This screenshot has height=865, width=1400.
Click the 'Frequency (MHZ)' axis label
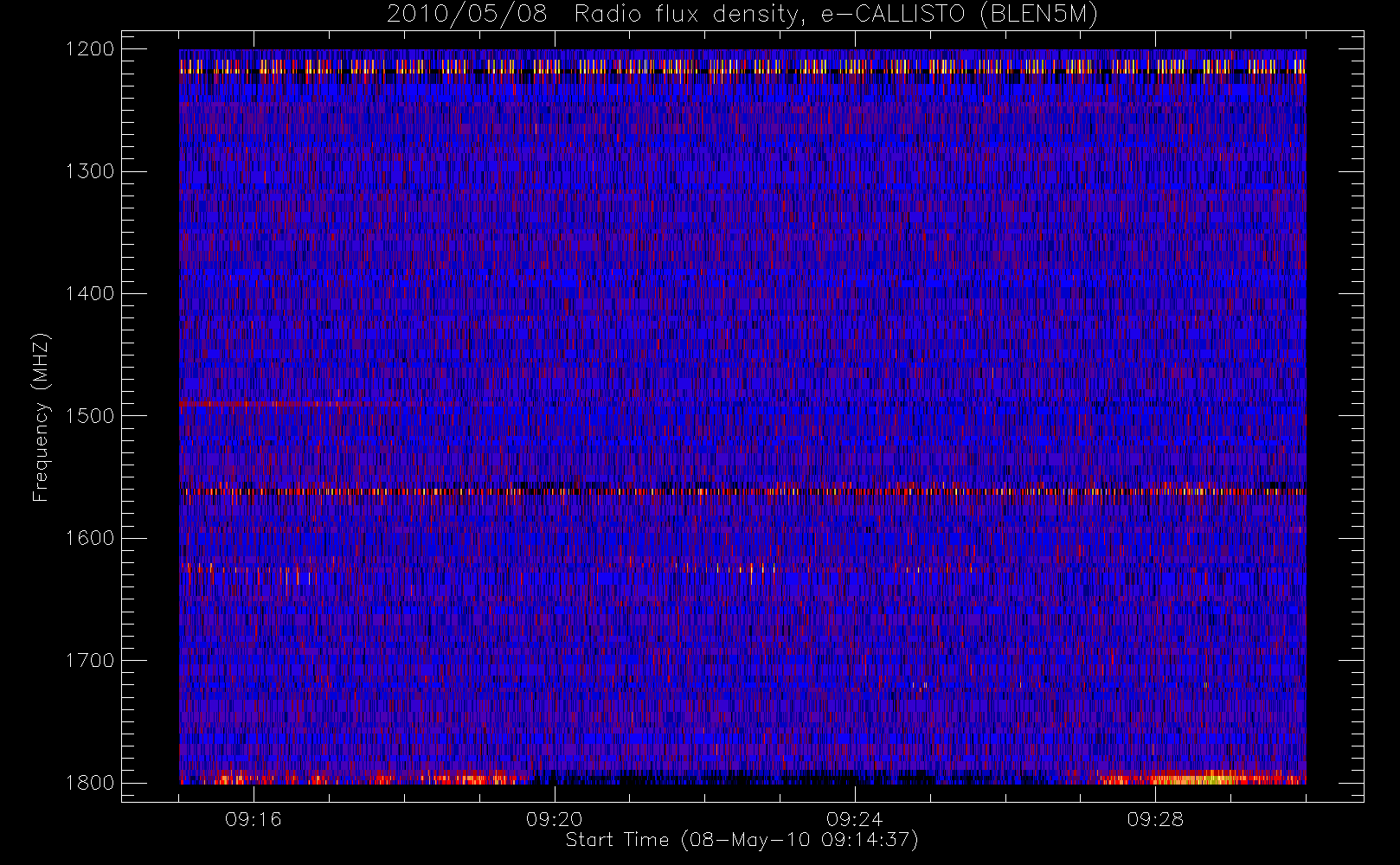tap(41, 417)
